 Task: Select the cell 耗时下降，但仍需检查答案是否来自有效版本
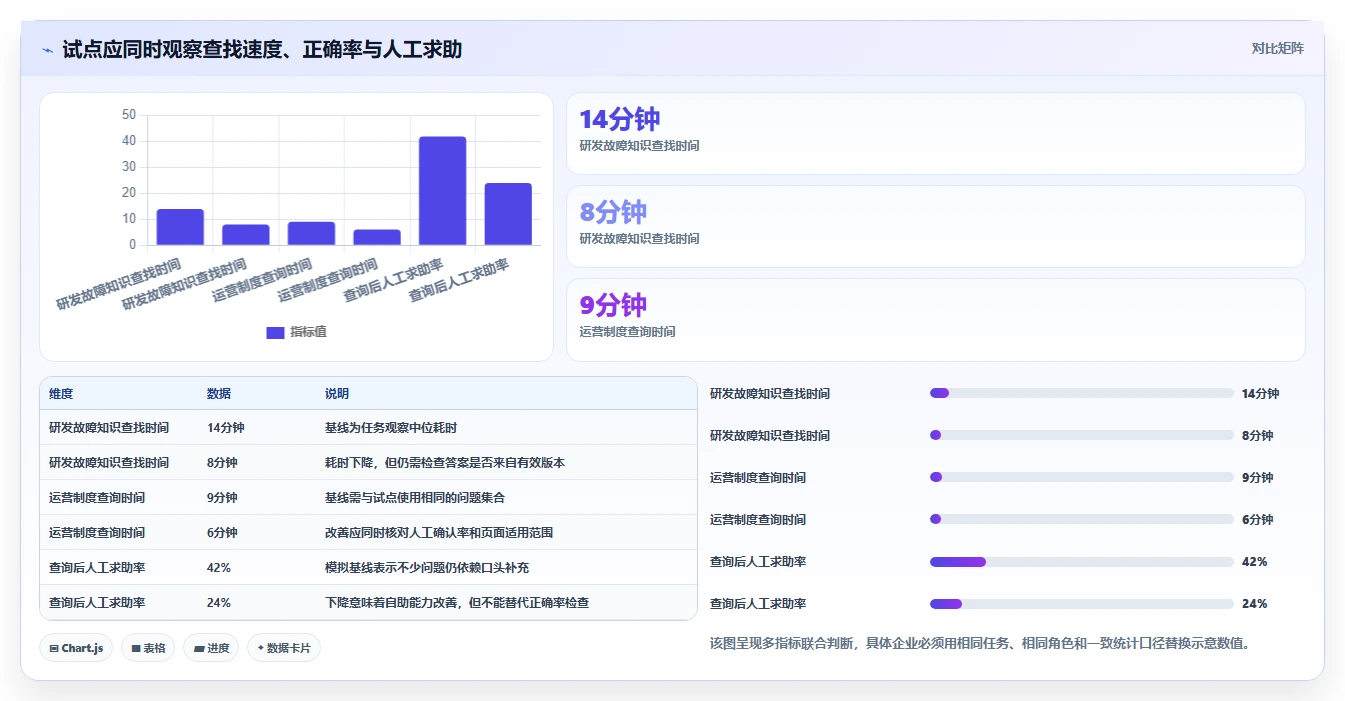(x=445, y=463)
